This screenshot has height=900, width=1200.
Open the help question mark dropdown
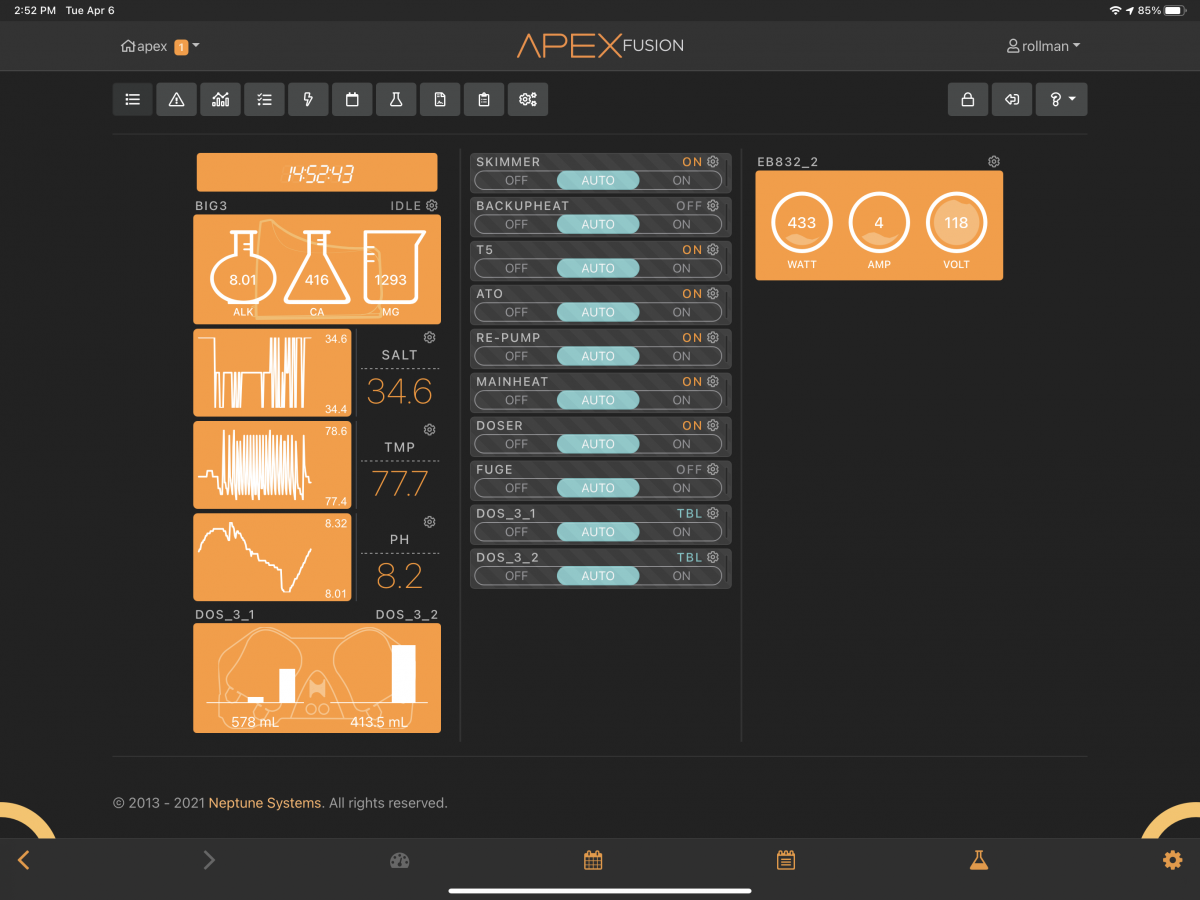click(1062, 99)
